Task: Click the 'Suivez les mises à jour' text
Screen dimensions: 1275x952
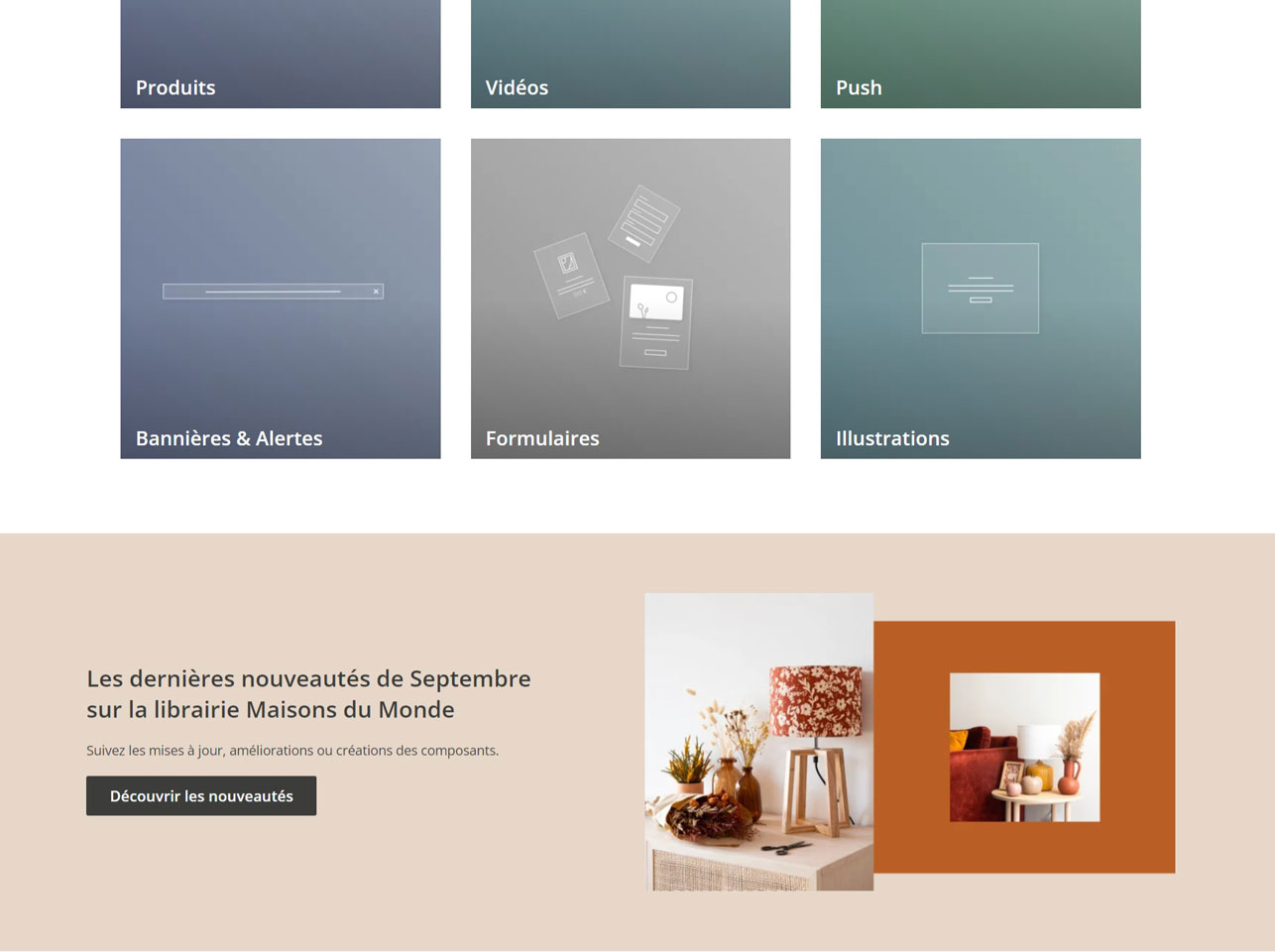Action: click(292, 751)
